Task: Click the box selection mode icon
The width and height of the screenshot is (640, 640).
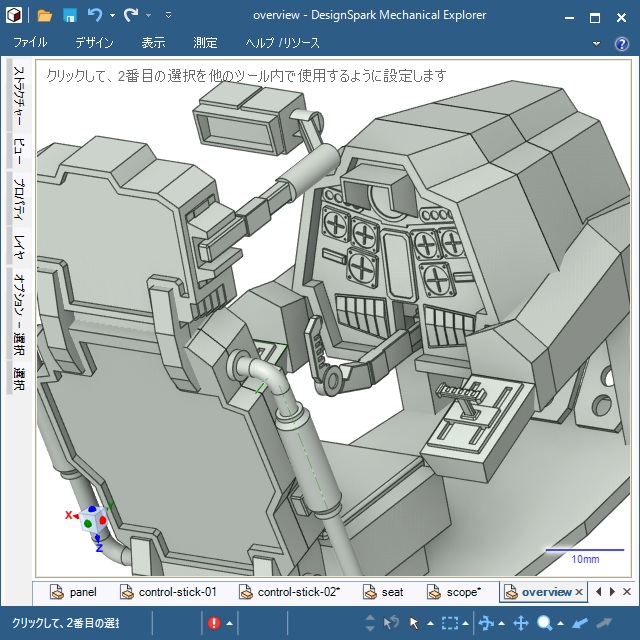Action: (x=450, y=623)
